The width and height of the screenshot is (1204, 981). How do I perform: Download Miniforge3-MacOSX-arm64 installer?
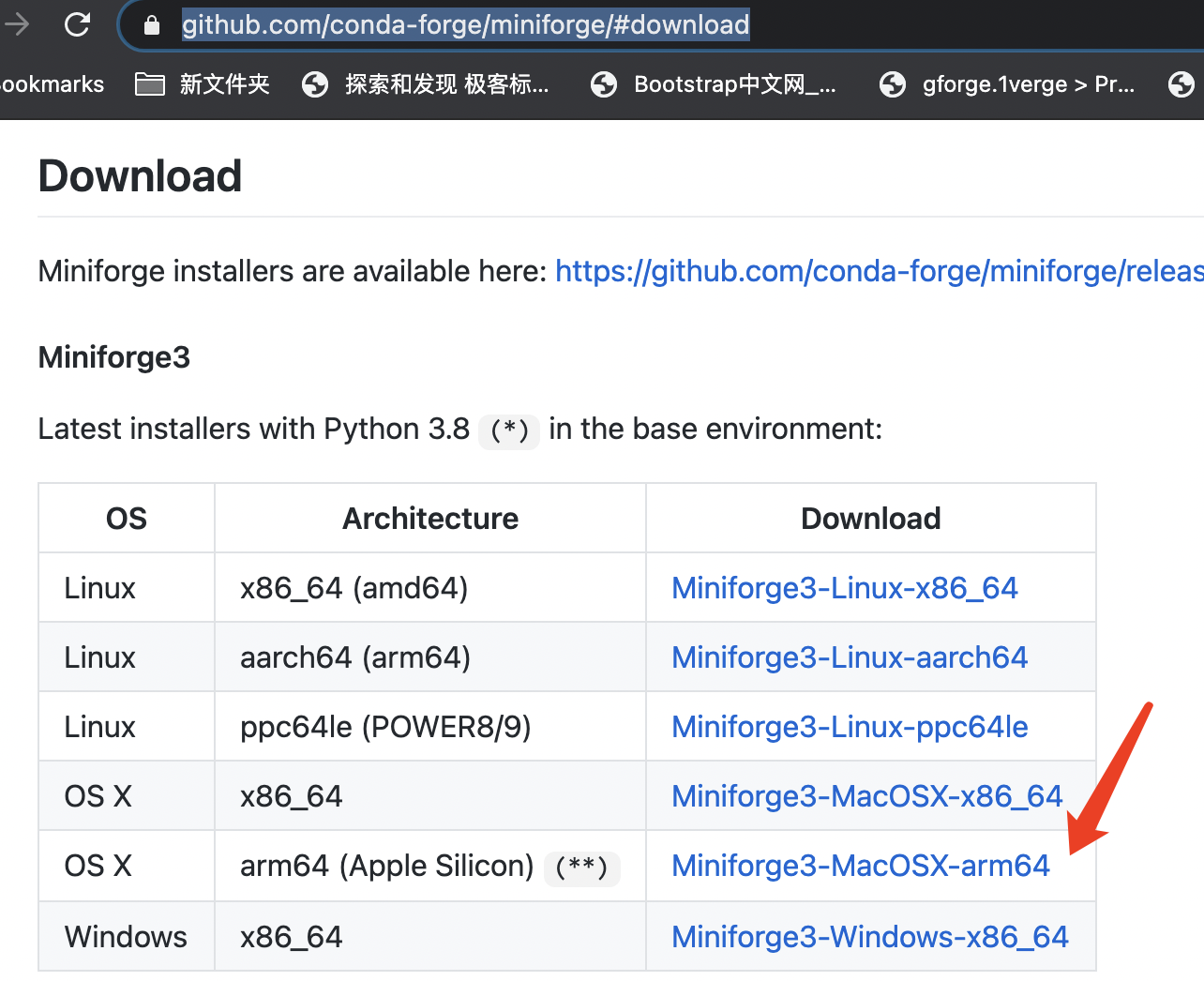[x=860, y=866]
